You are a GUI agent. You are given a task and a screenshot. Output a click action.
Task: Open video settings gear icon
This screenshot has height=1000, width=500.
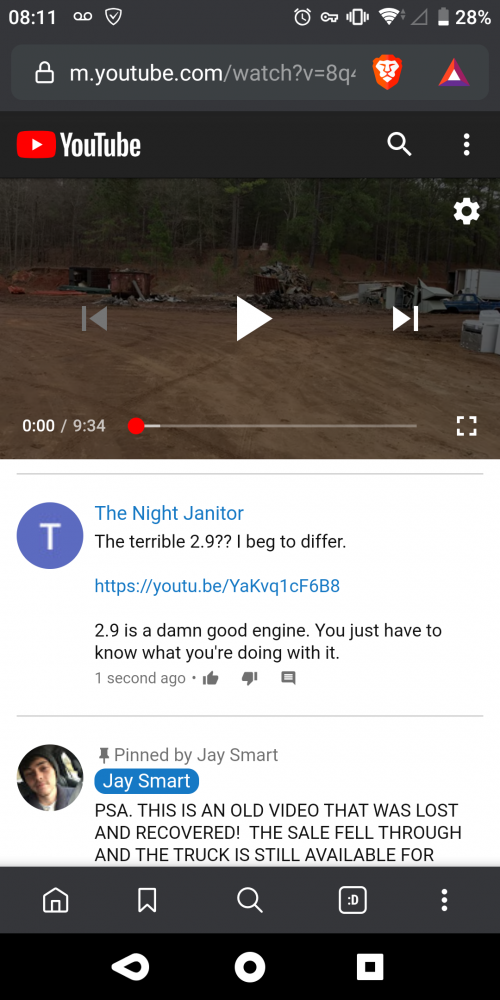click(x=466, y=211)
